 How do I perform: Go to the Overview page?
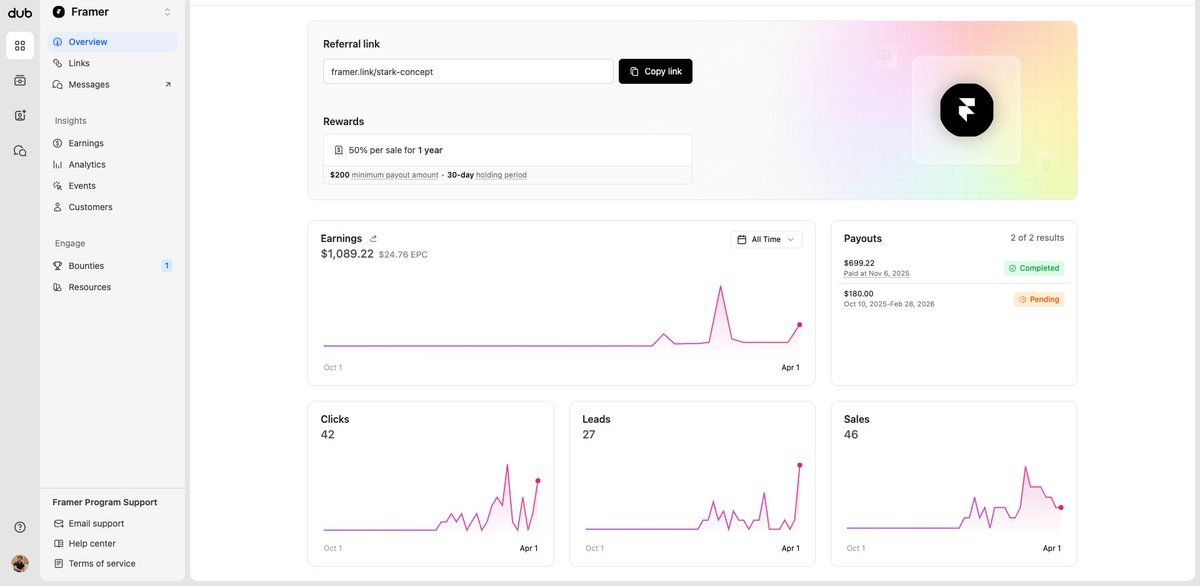[112, 42]
